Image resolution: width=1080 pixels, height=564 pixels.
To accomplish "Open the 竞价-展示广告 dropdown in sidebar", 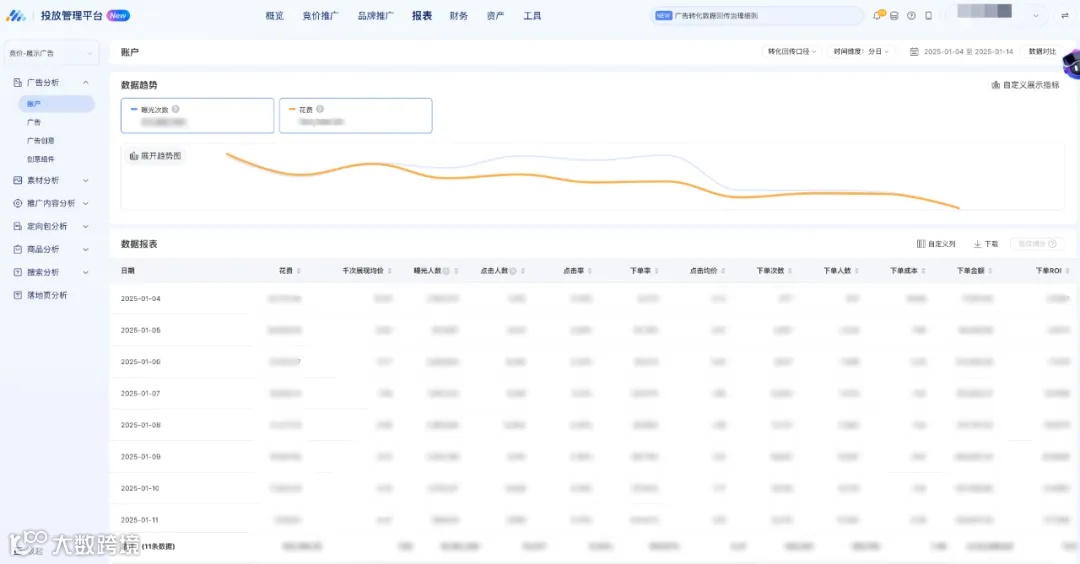I will (51, 53).
